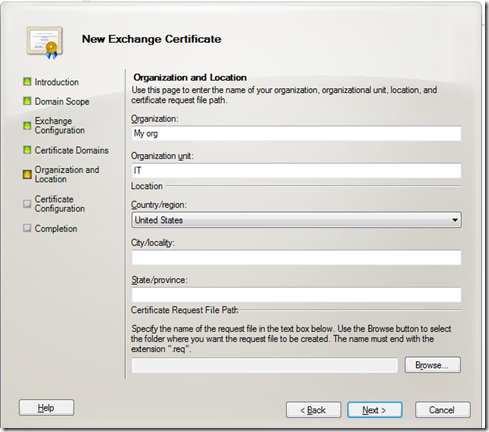Click the Help button
The width and height of the screenshot is (489, 432).
tap(46, 408)
